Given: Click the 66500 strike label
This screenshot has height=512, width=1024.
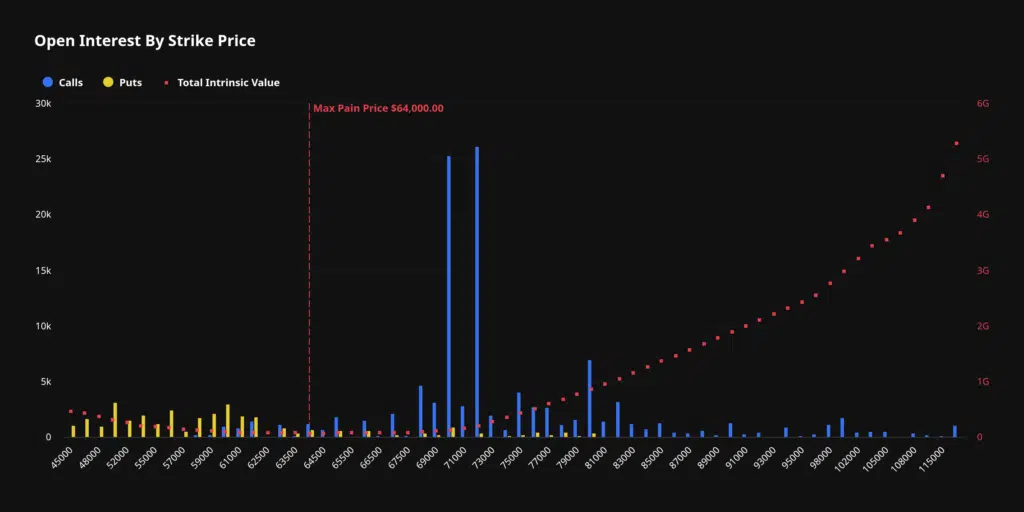Looking at the screenshot, I should click(372, 456).
